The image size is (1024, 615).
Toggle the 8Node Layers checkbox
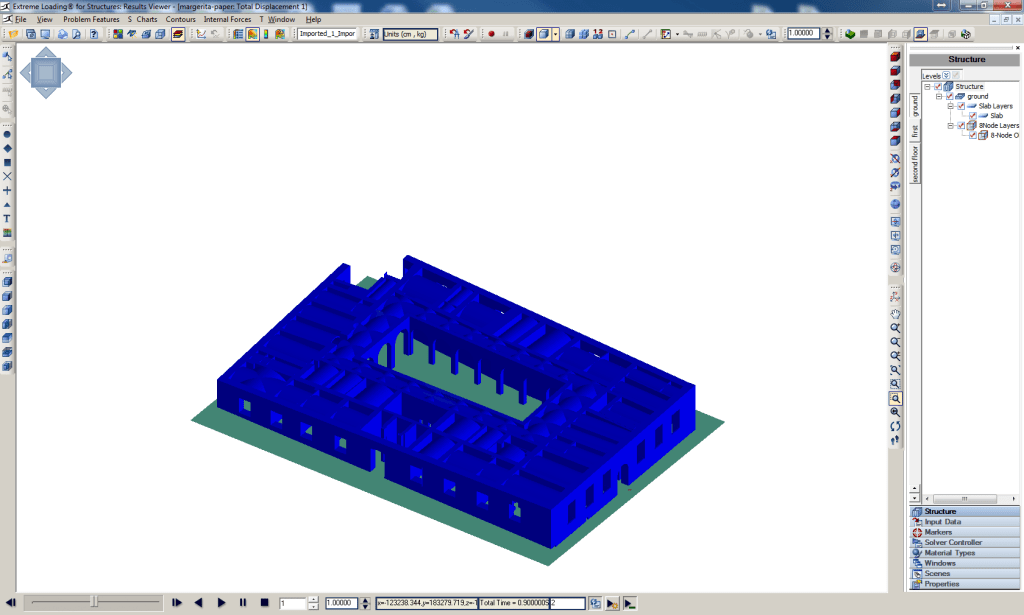[x=961, y=126]
